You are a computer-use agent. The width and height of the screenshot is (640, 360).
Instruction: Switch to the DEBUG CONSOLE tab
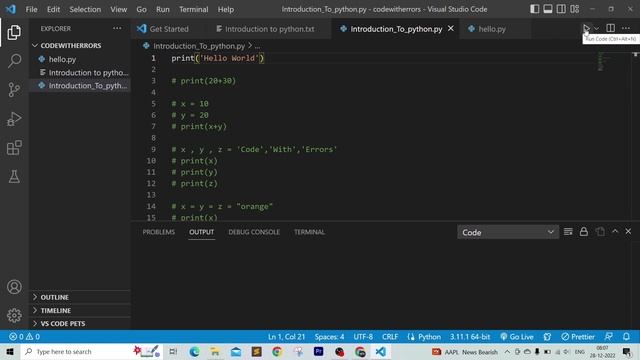pyautogui.click(x=254, y=232)
